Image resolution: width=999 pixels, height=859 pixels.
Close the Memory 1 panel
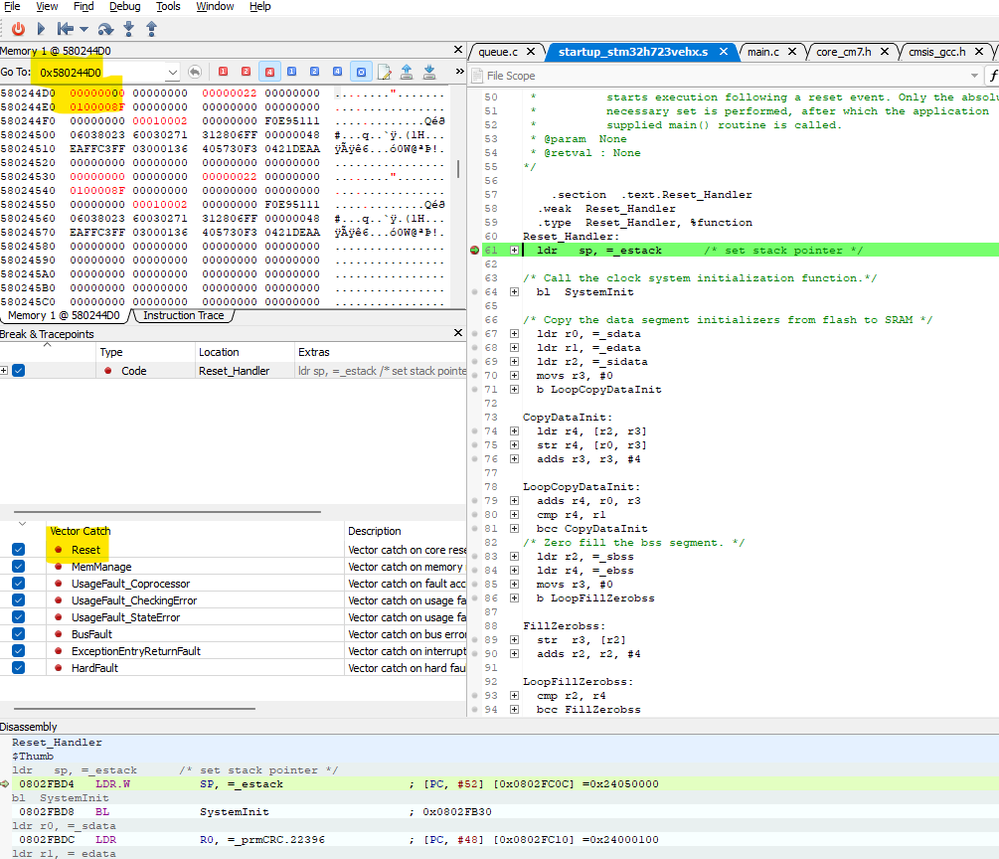pos(458,50)
